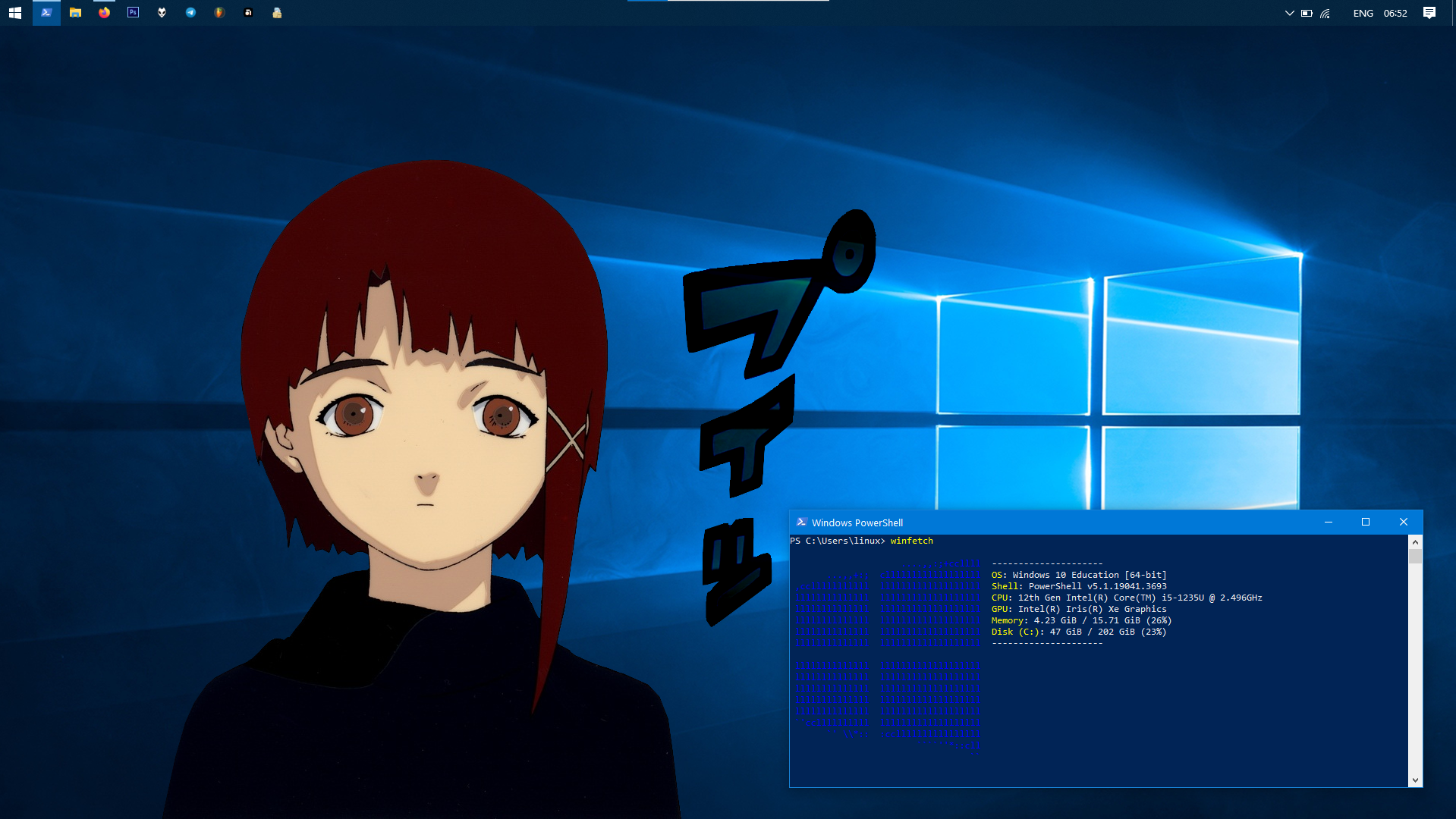
Task: Click the PowerShell taskbar icon
Action: pos(46,13)
